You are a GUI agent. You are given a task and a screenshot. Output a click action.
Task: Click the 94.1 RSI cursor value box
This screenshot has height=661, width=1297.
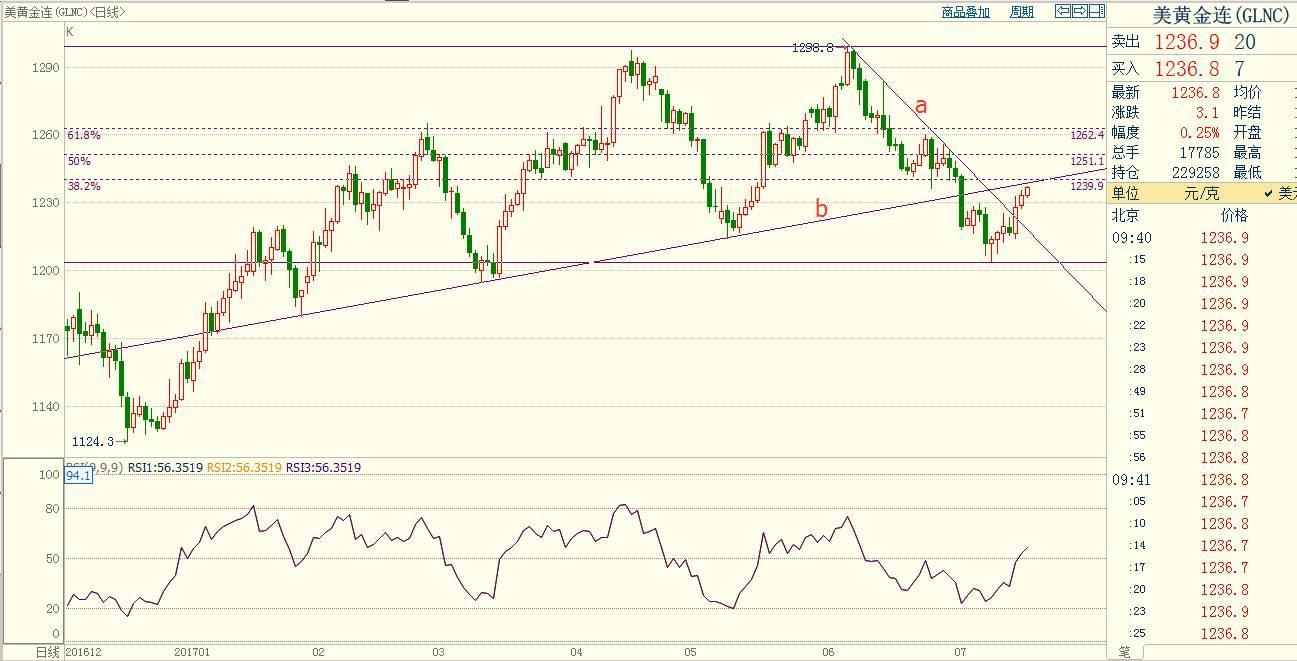click(x=78, y=476)
